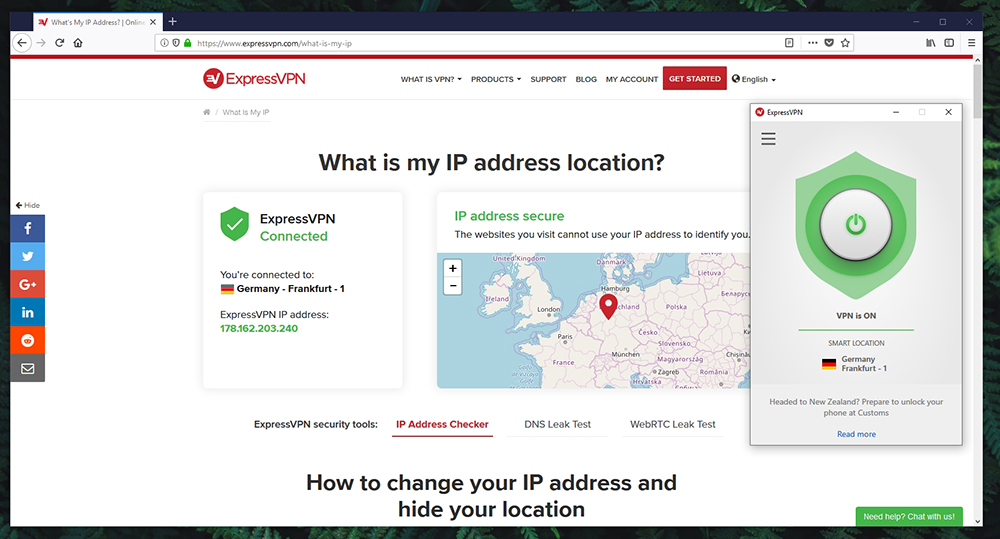Share page on Twitter
This screenshot has width=1000, height=539.
27,256
